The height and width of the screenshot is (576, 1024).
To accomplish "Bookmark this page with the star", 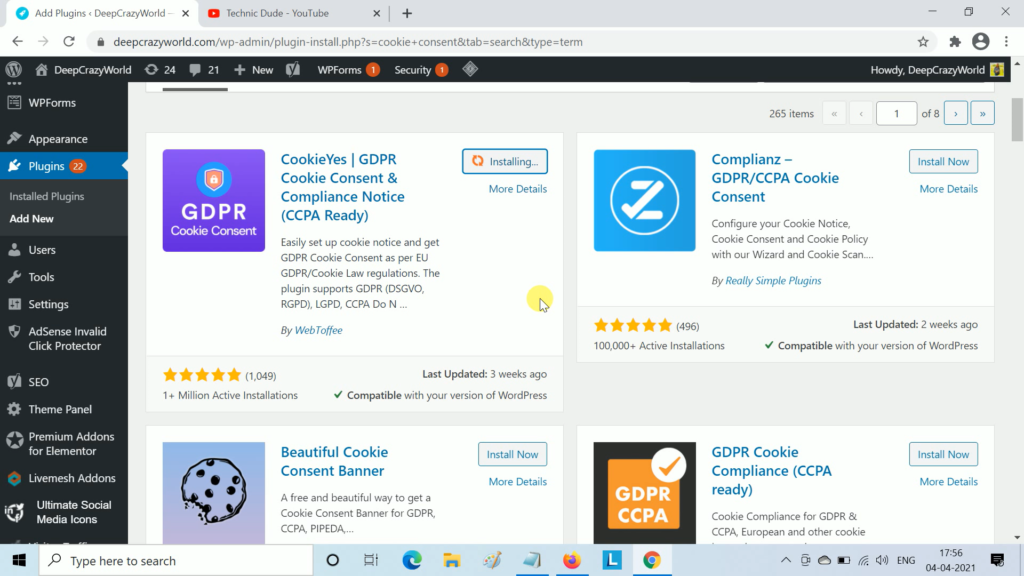I will [x=923, y=42].
